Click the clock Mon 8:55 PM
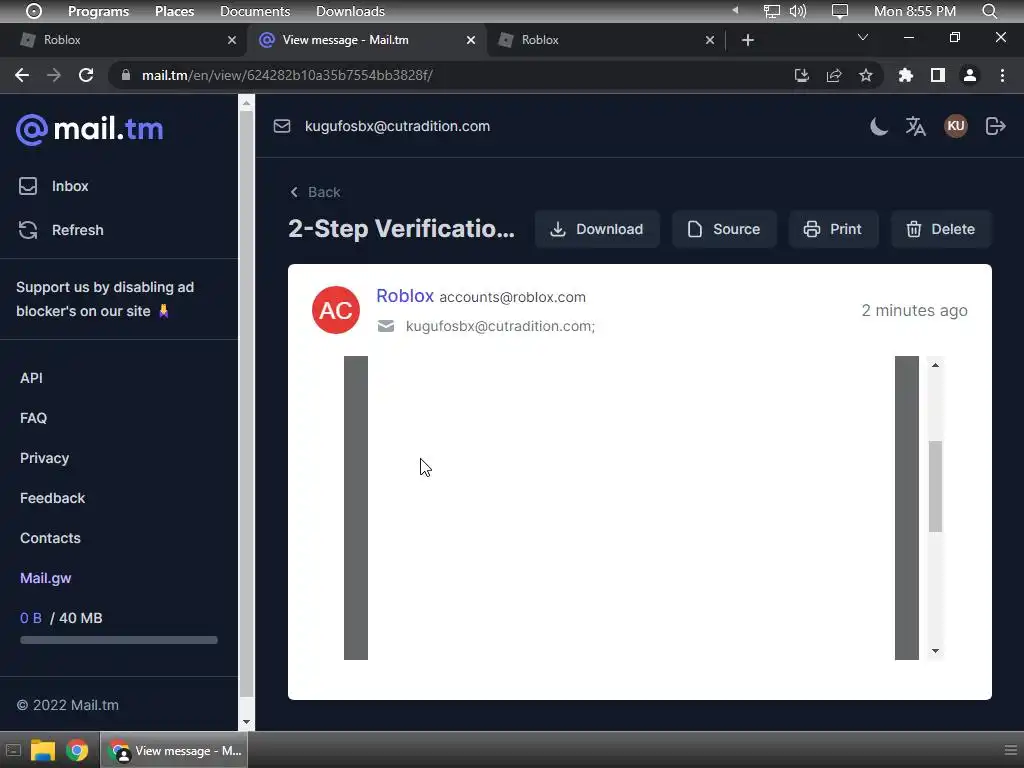This screenshot has height=768, width=1024. [915, 11]
